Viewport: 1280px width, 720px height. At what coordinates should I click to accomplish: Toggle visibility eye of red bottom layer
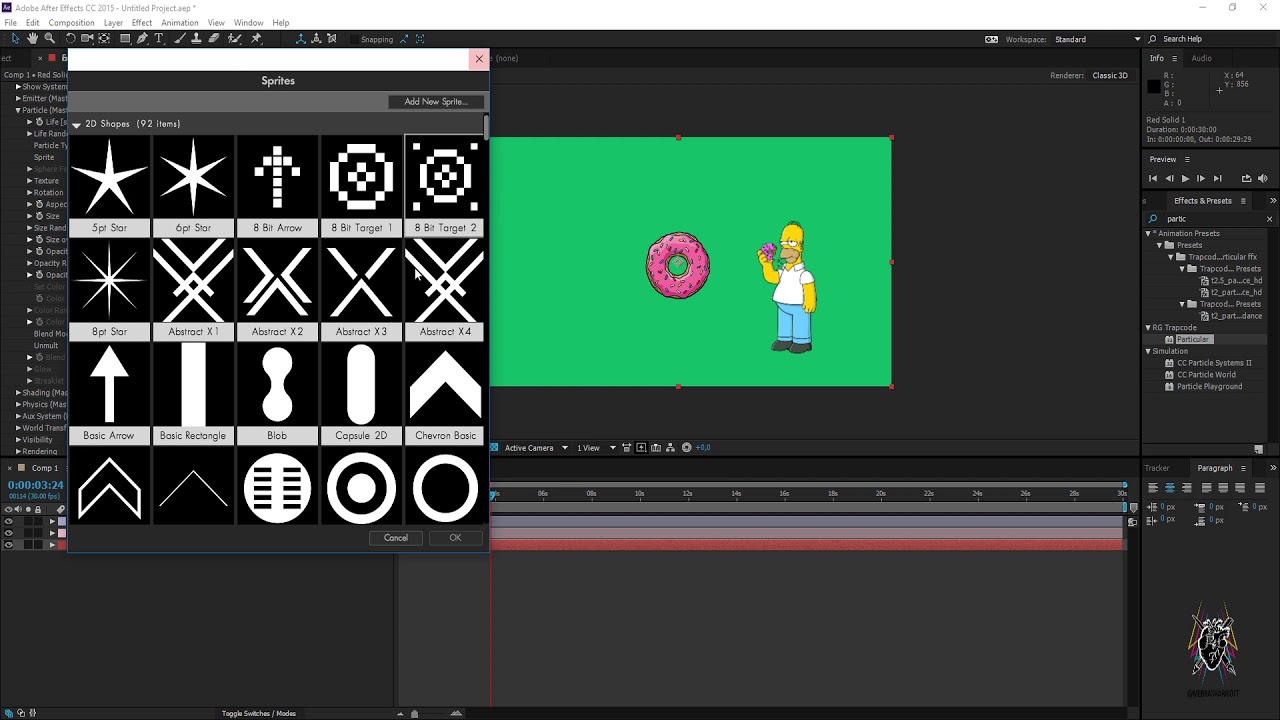coord(9,545)
